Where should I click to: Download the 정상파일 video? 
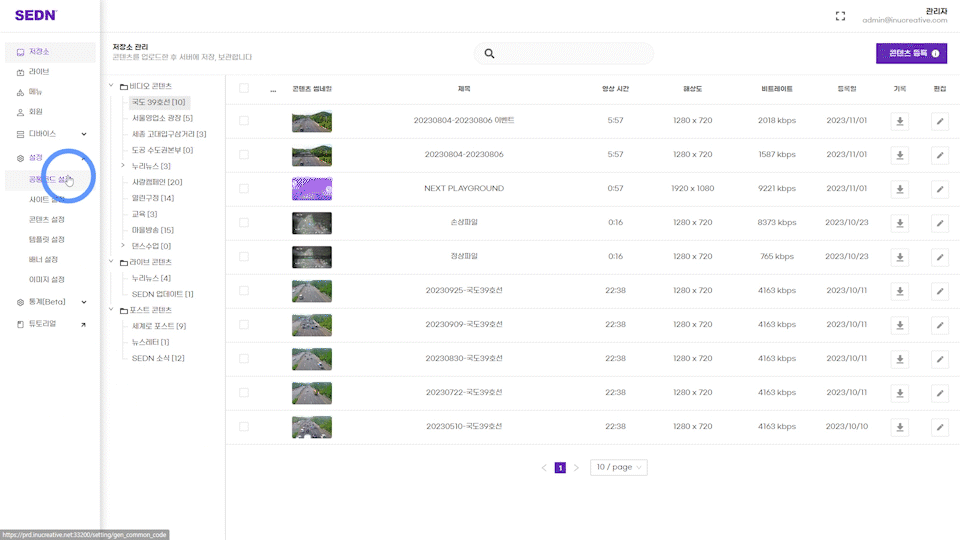click(x=899, y=257)
